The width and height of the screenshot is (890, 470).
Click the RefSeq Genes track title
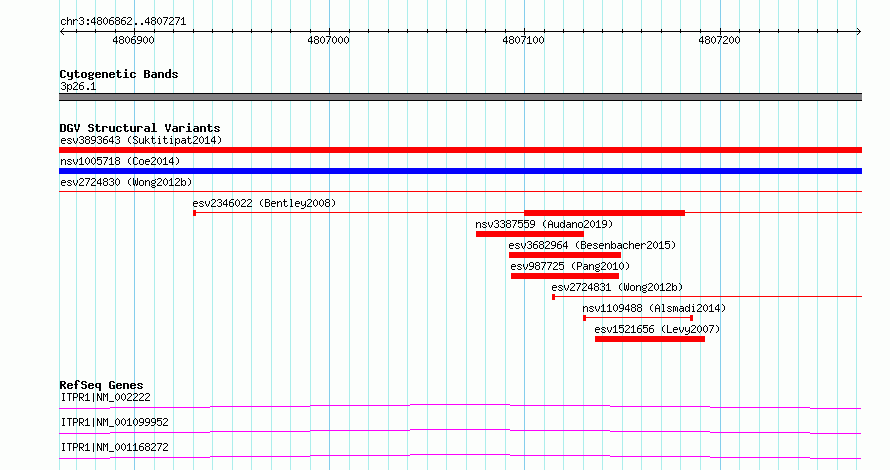tap(101, 385)
